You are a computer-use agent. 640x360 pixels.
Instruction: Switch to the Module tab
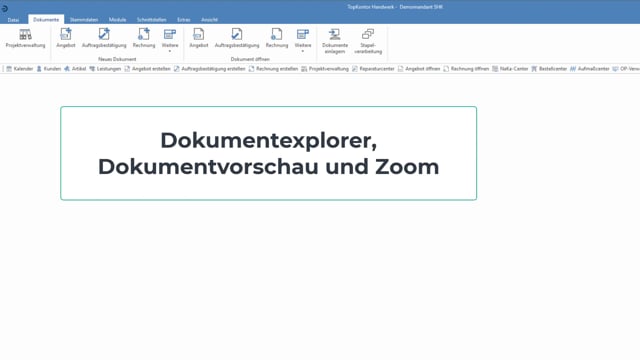click(x=117, y=20)
